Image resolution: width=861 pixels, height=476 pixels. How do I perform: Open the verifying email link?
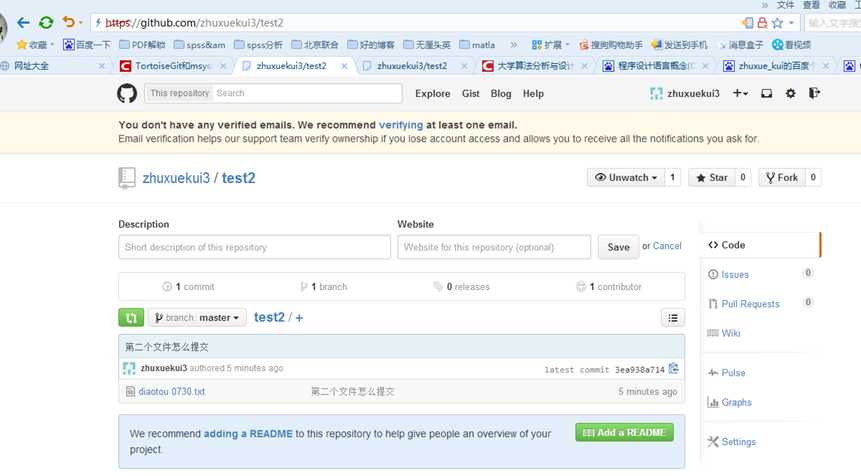[x=401, y=125]
